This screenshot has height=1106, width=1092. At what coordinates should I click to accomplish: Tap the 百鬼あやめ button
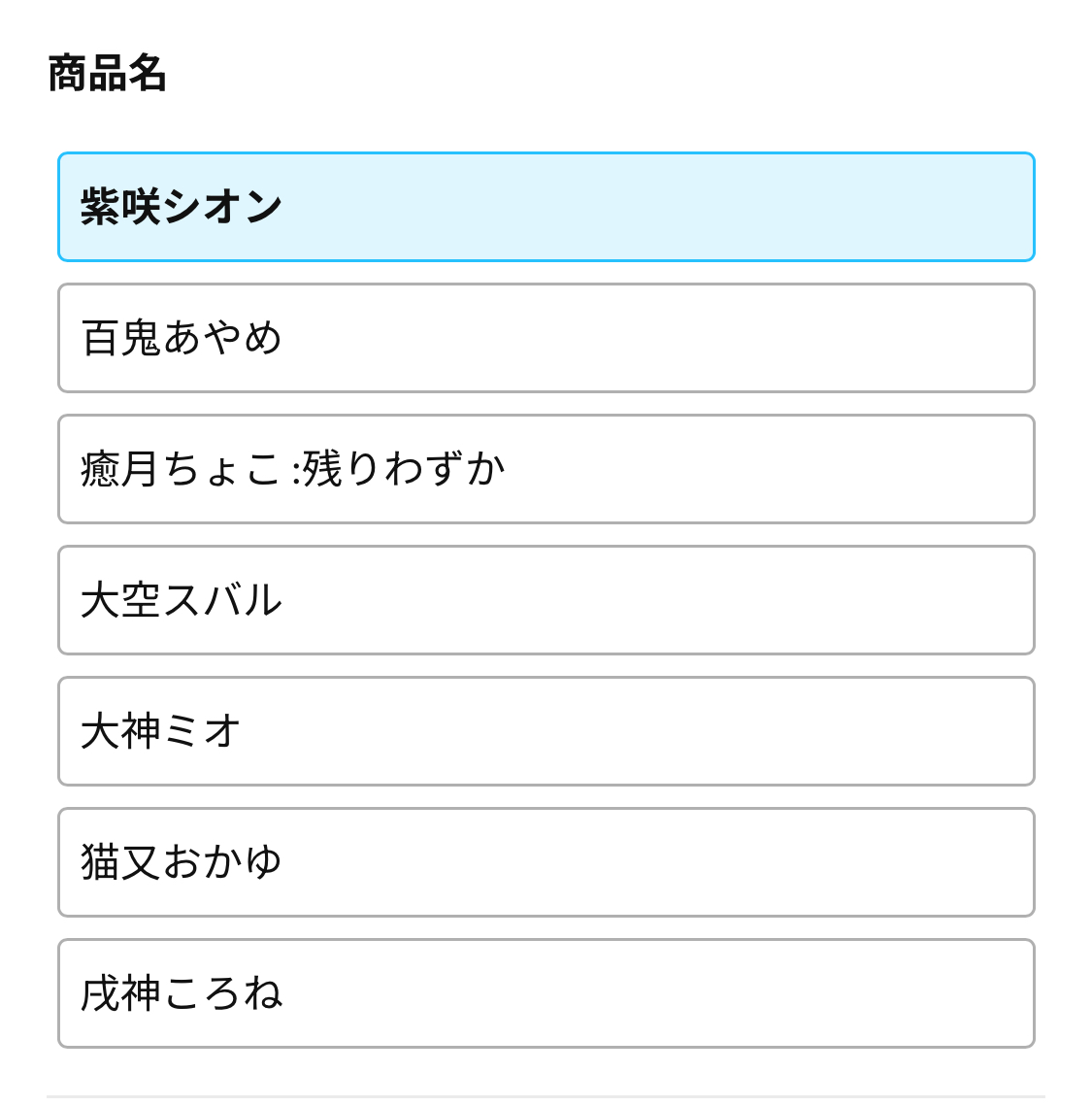[x=546, y=338]
